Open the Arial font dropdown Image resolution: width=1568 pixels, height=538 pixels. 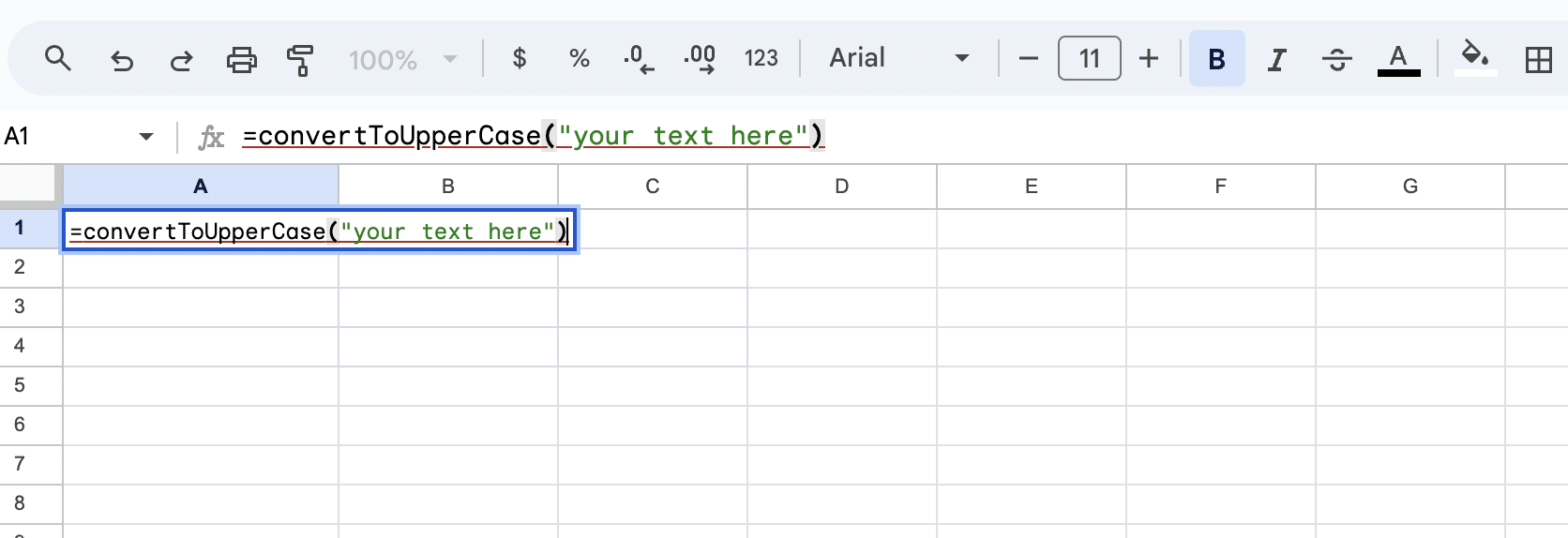click(x=898, y=58)
